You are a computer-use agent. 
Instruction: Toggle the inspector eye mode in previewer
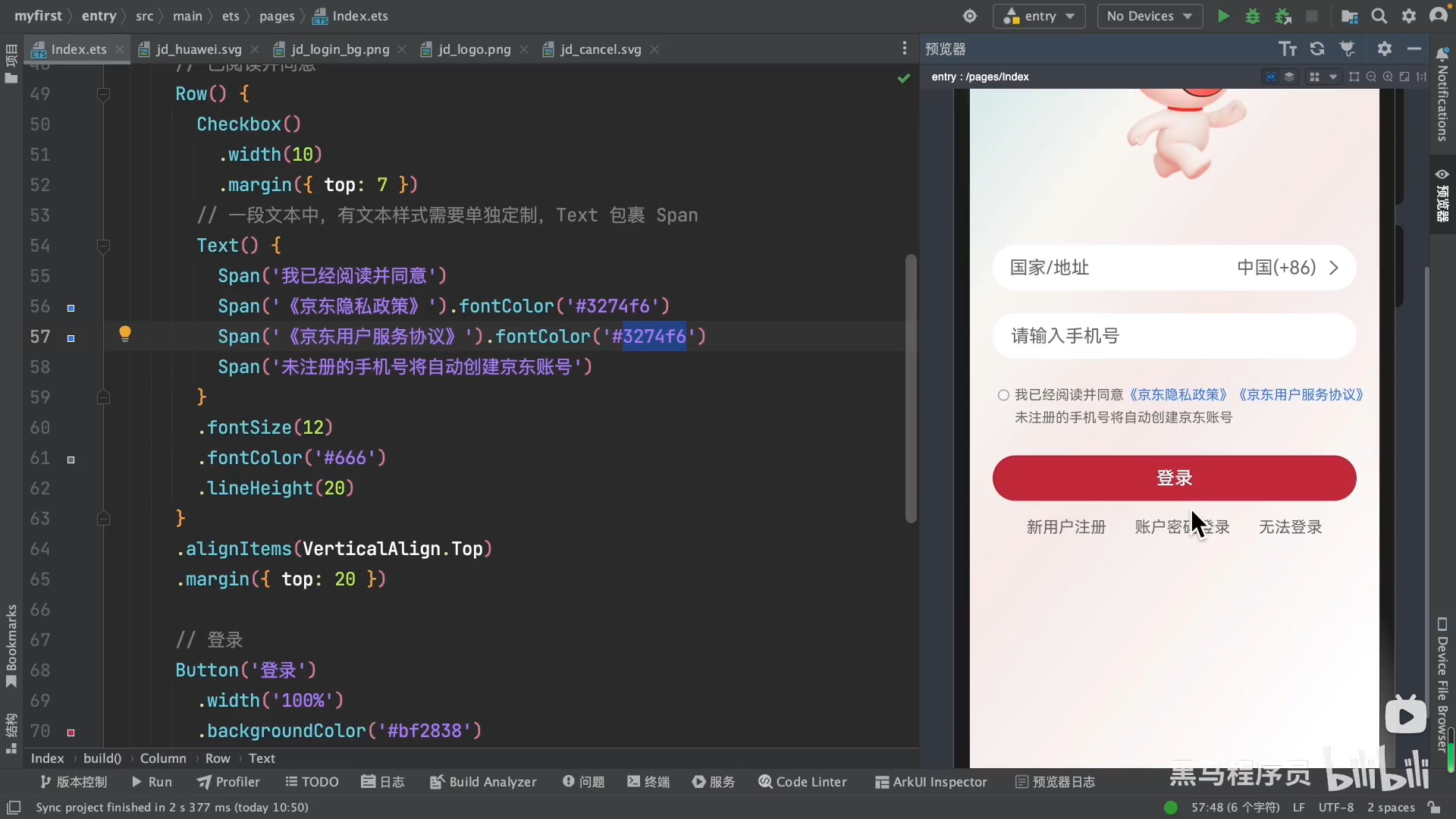[1270, 77]
